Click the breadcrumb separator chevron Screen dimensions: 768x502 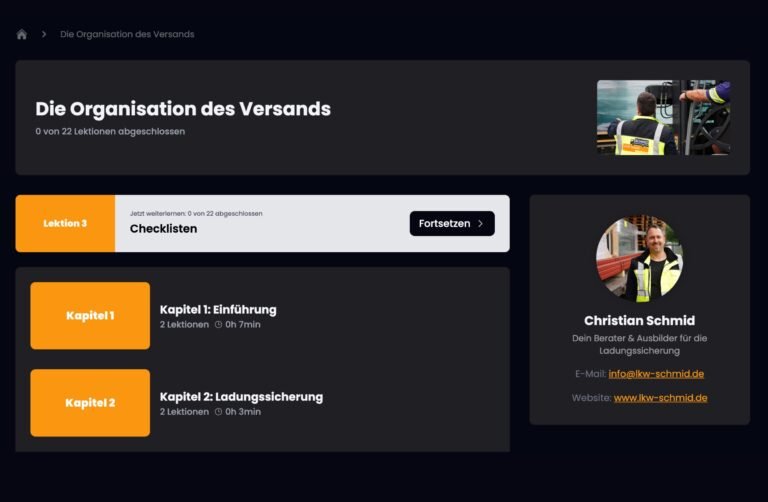(44, 34)
